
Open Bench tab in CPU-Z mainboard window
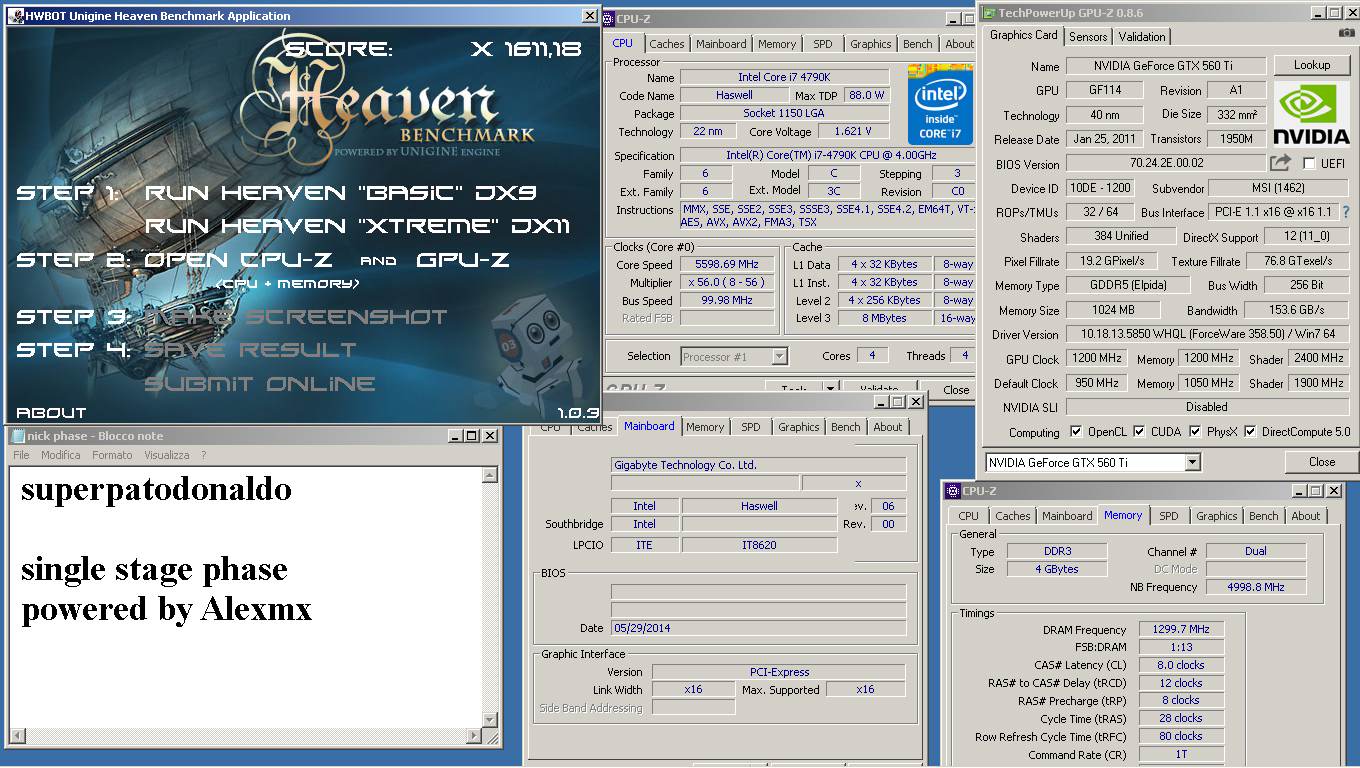click(846, 427)
